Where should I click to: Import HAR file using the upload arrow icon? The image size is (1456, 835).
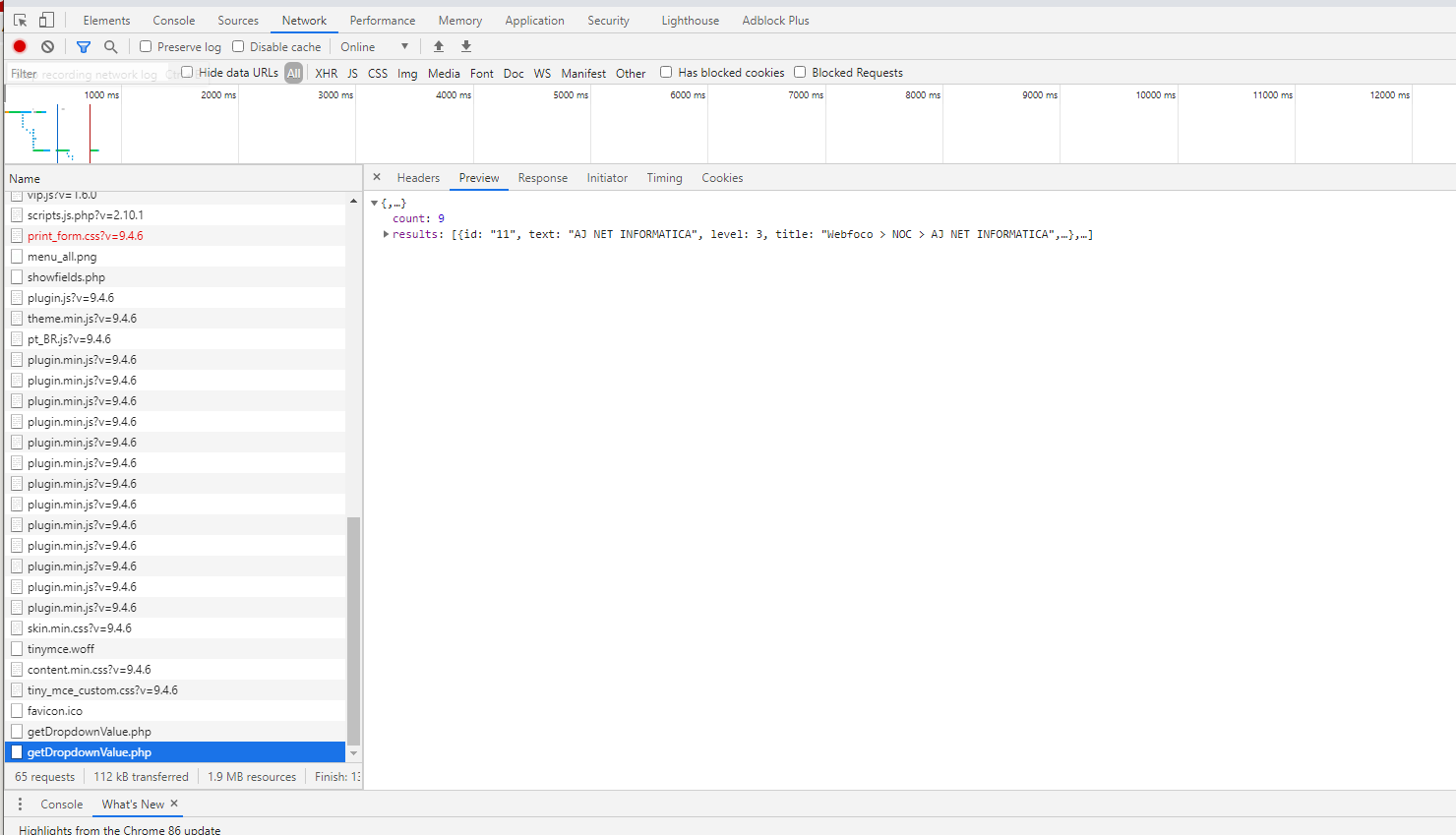438,46
